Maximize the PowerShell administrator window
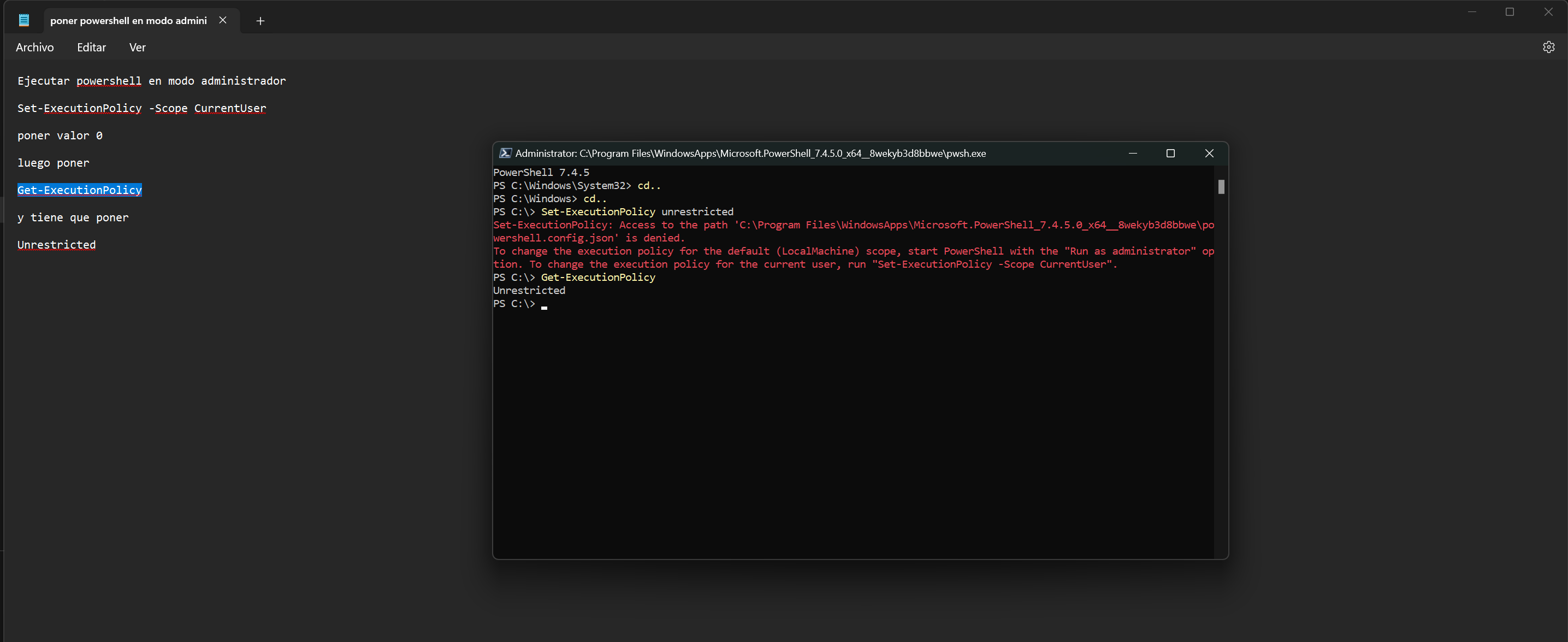The width and height of the screenshot is (1568, 642). pos(1170,153)
